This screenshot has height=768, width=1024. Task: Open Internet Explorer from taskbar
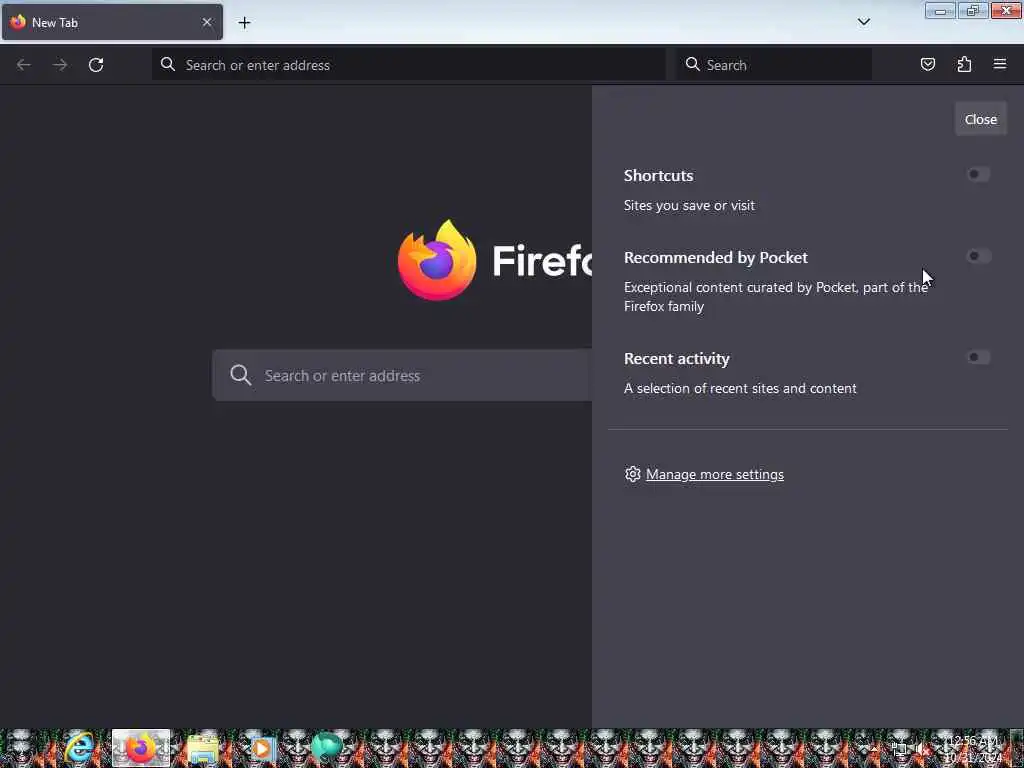tap(79, 748)
